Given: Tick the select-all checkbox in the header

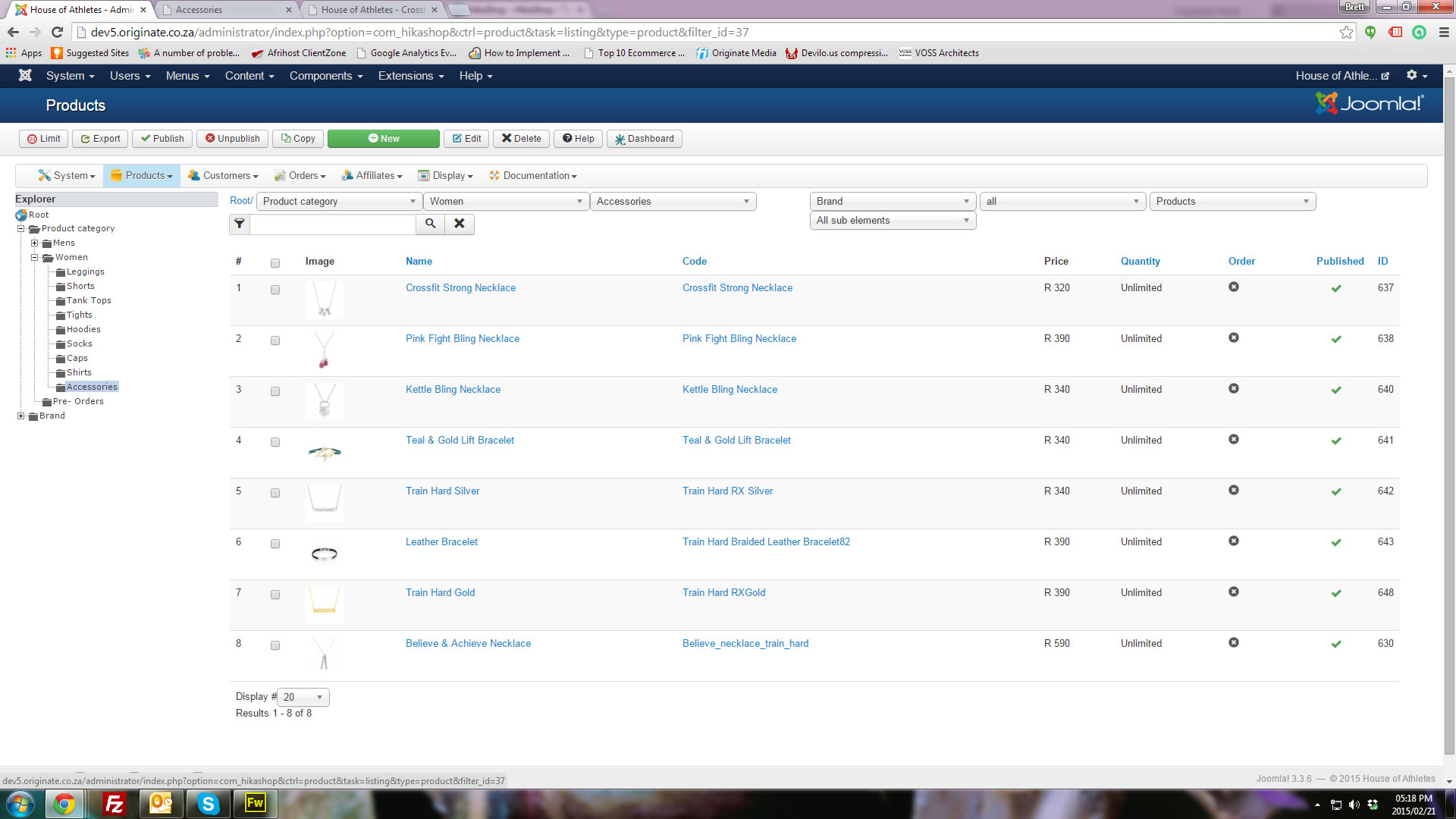Looking at the screenshot, I should (x=275, y=263).
